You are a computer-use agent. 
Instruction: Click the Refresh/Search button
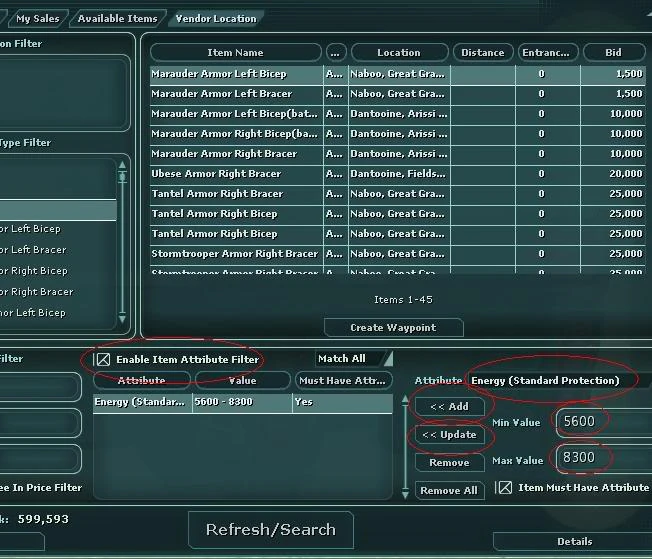coord(271,530)
